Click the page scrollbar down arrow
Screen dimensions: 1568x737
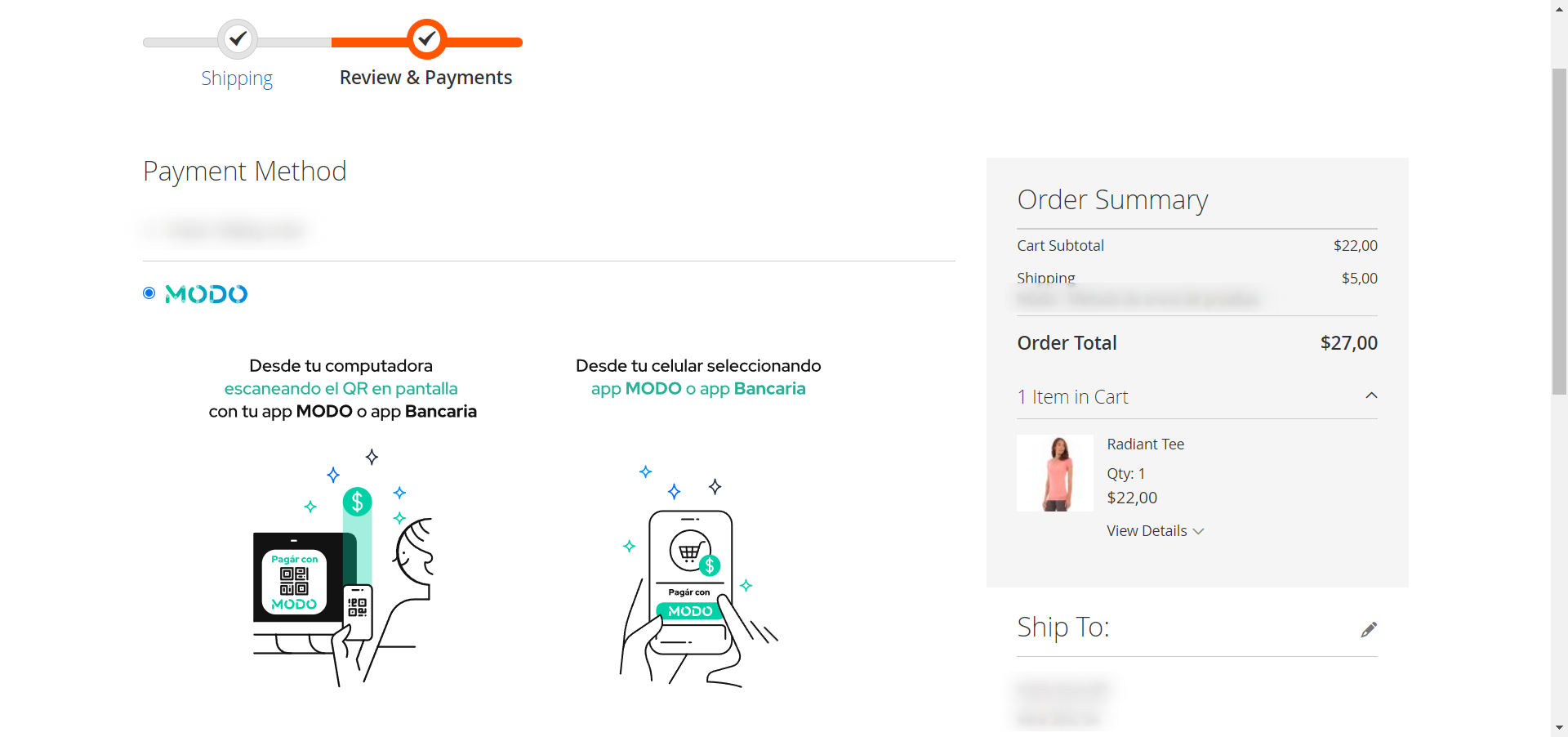click(1559, 727)
